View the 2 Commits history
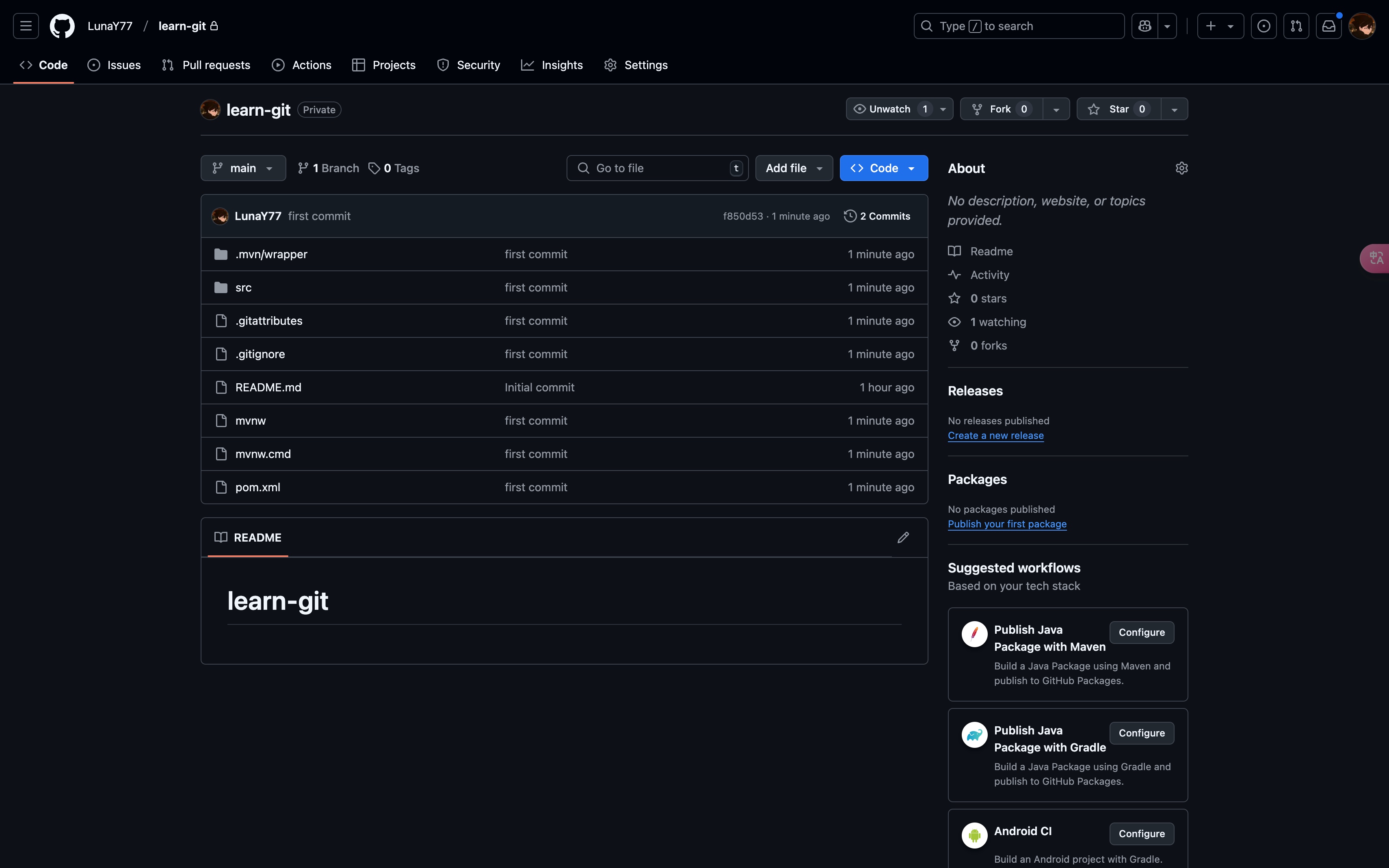The width and height of the screenshot is (1389, 868). (x=877, y=216)
